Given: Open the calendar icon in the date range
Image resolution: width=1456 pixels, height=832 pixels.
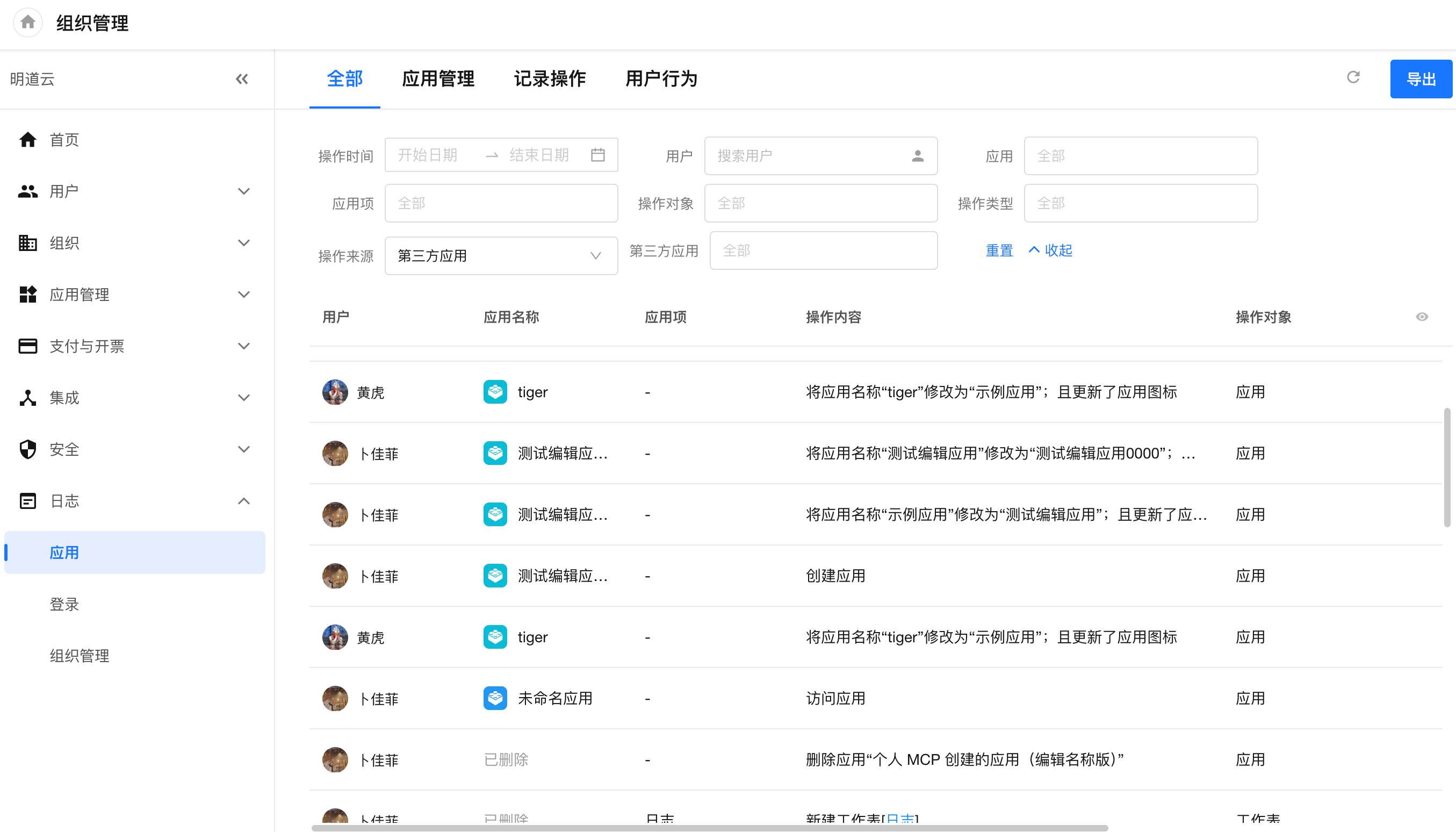Looking at the screenshot, I should tap(597, 155).
